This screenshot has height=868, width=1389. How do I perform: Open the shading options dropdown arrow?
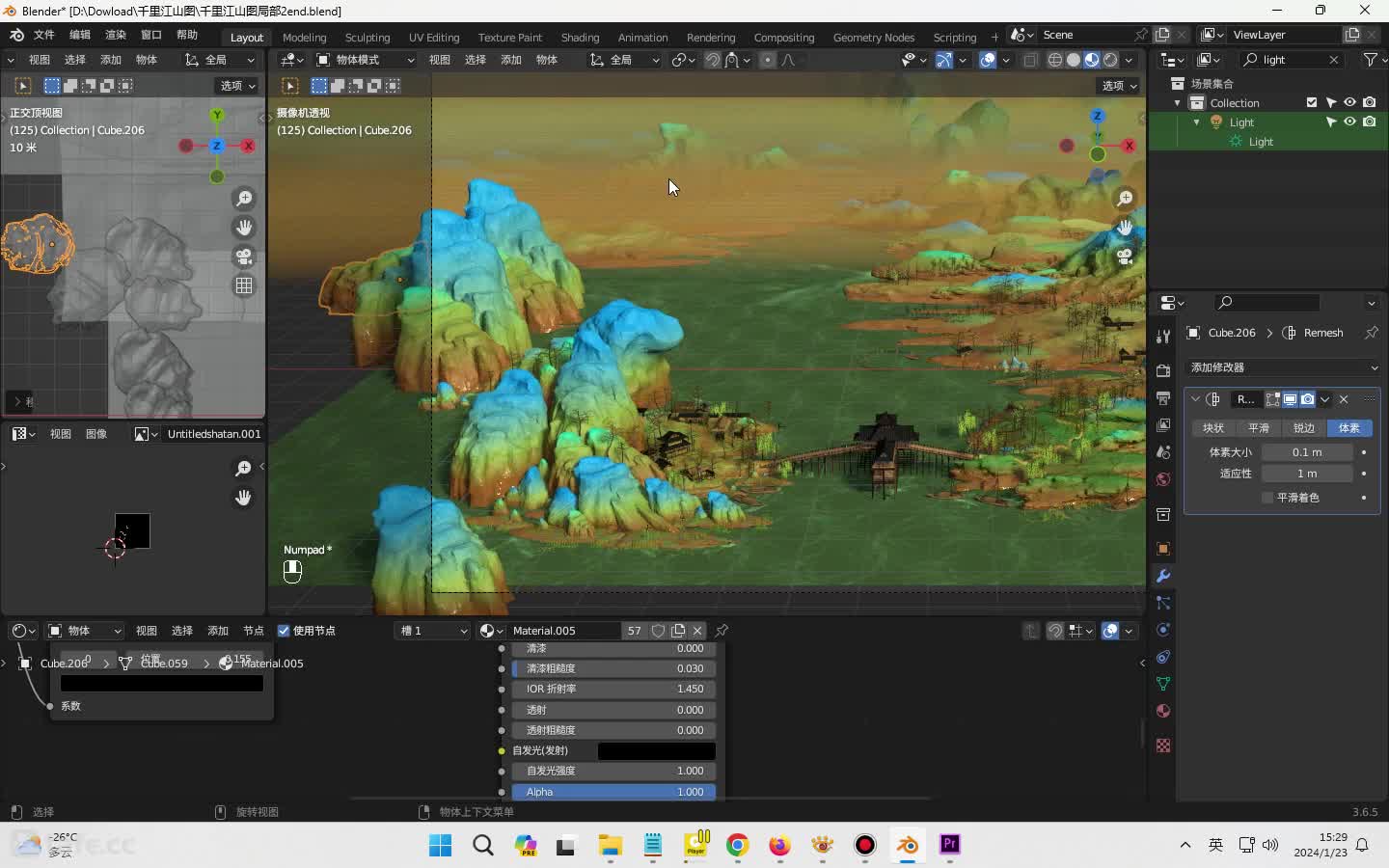point(1129,60)
